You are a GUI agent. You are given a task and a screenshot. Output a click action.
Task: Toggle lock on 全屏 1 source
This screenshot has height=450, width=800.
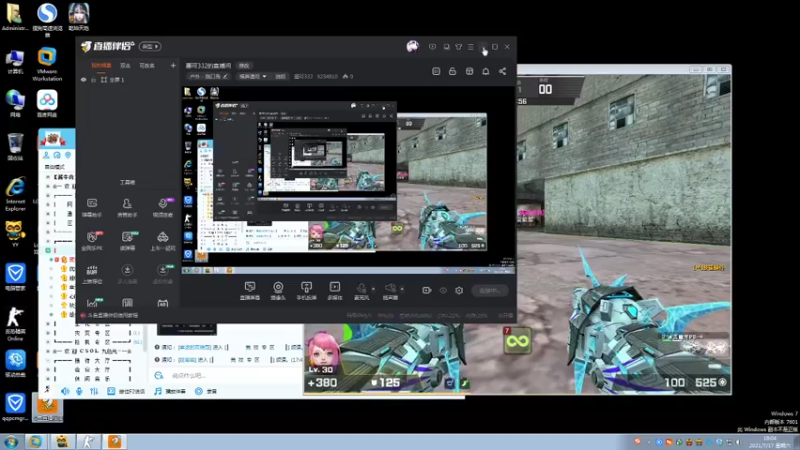(x=93, y=80)
